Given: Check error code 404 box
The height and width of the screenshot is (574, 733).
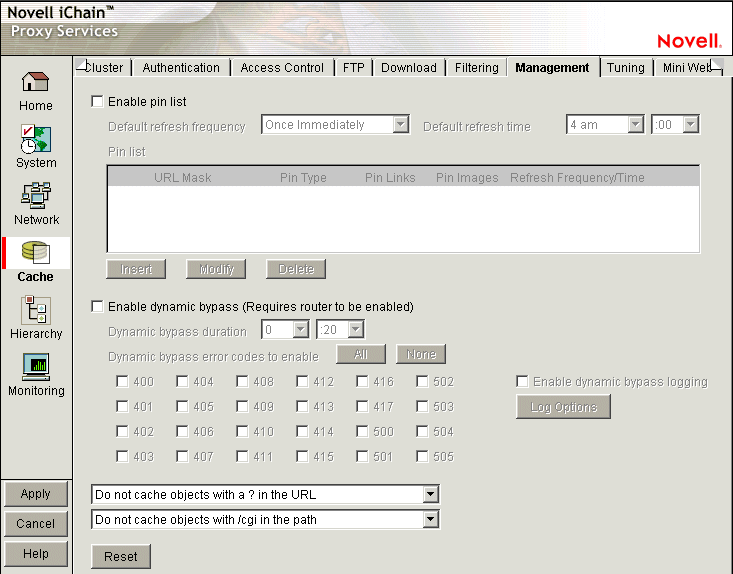Looking at the screenshot, I should coord(182,381).
